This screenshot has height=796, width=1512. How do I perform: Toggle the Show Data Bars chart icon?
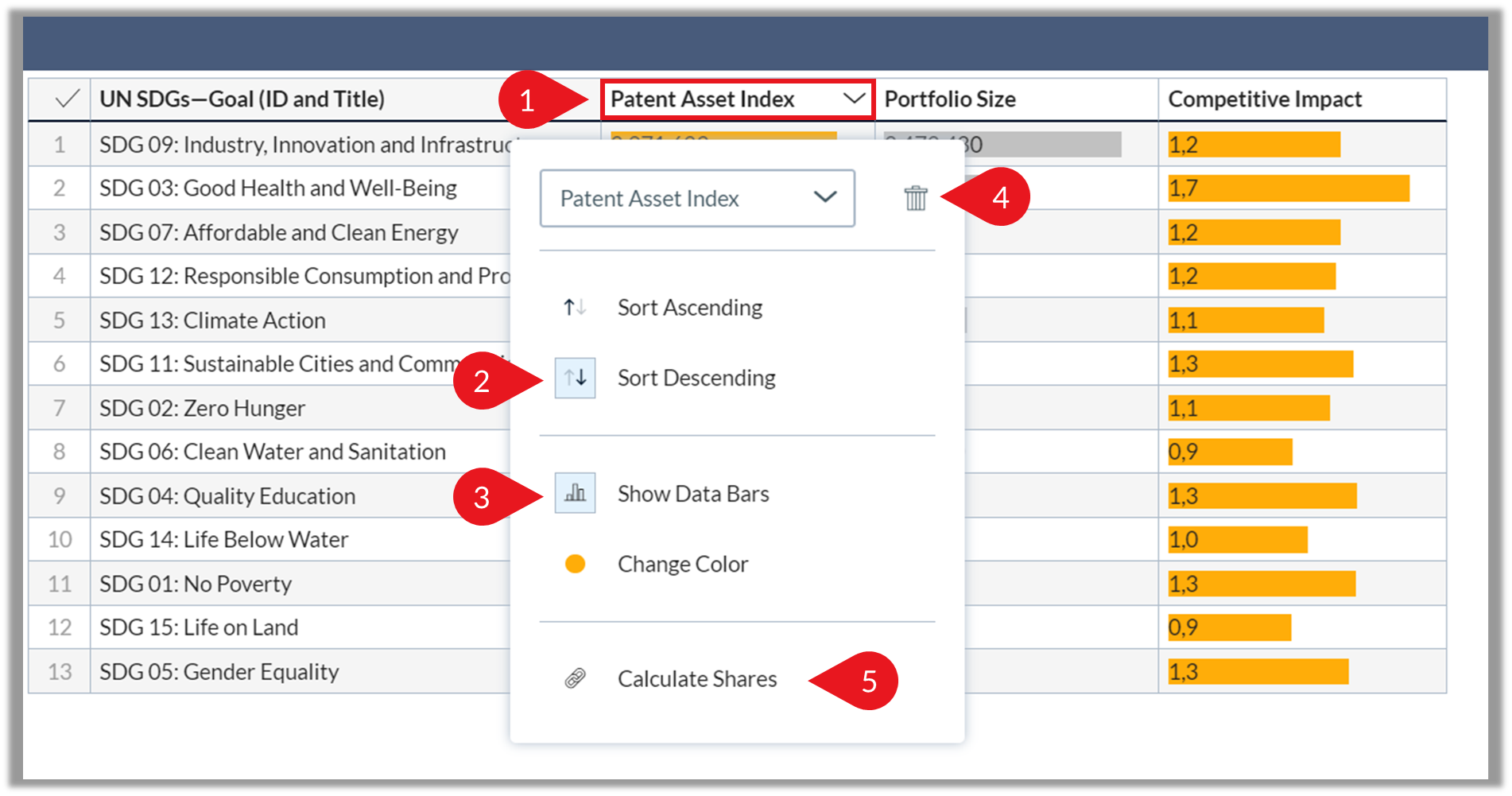[x=575, y=494]
